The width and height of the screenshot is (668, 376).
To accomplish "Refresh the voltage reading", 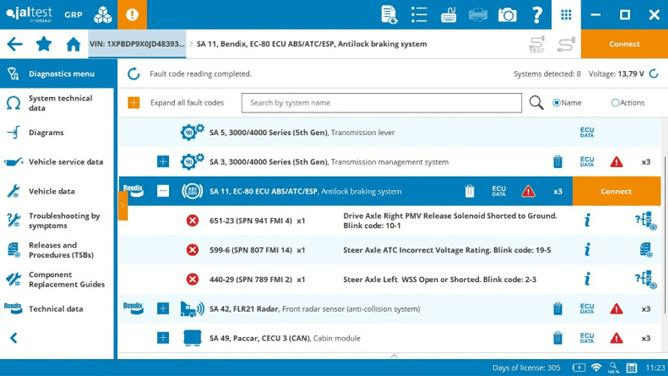I will 654,74.
